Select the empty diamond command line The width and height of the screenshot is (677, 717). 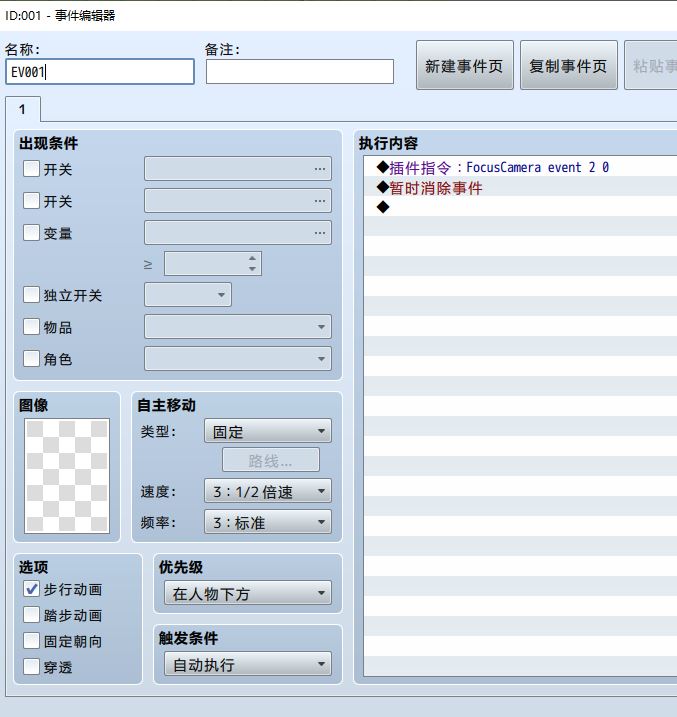click(x=521, y=207)
